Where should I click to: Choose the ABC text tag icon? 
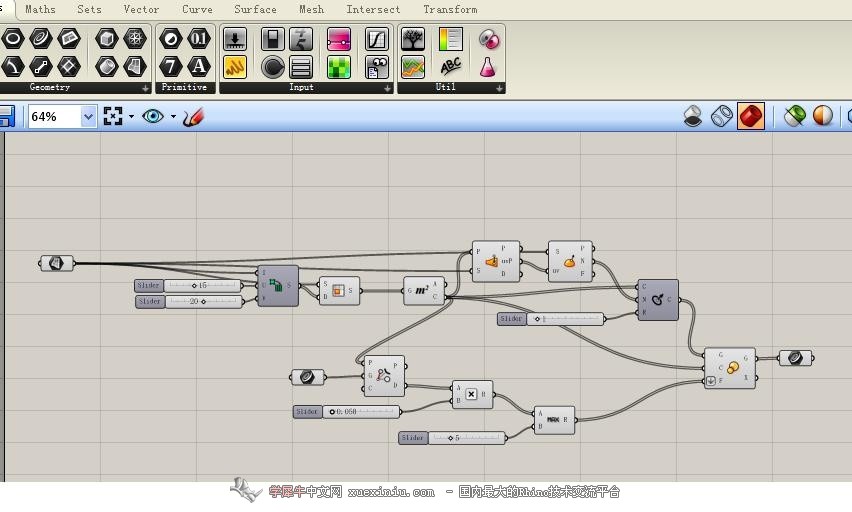(450, 67)
